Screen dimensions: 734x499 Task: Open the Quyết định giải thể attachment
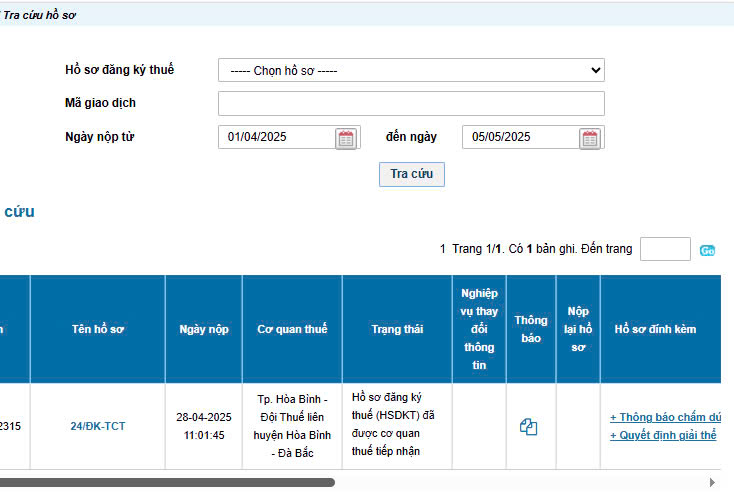click(x=663, y=435)
